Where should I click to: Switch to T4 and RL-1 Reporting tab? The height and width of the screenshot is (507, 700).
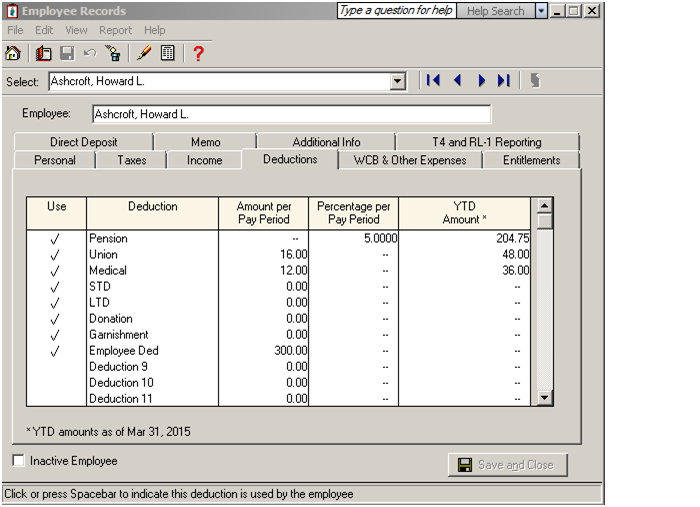click(x=487, y=142)
